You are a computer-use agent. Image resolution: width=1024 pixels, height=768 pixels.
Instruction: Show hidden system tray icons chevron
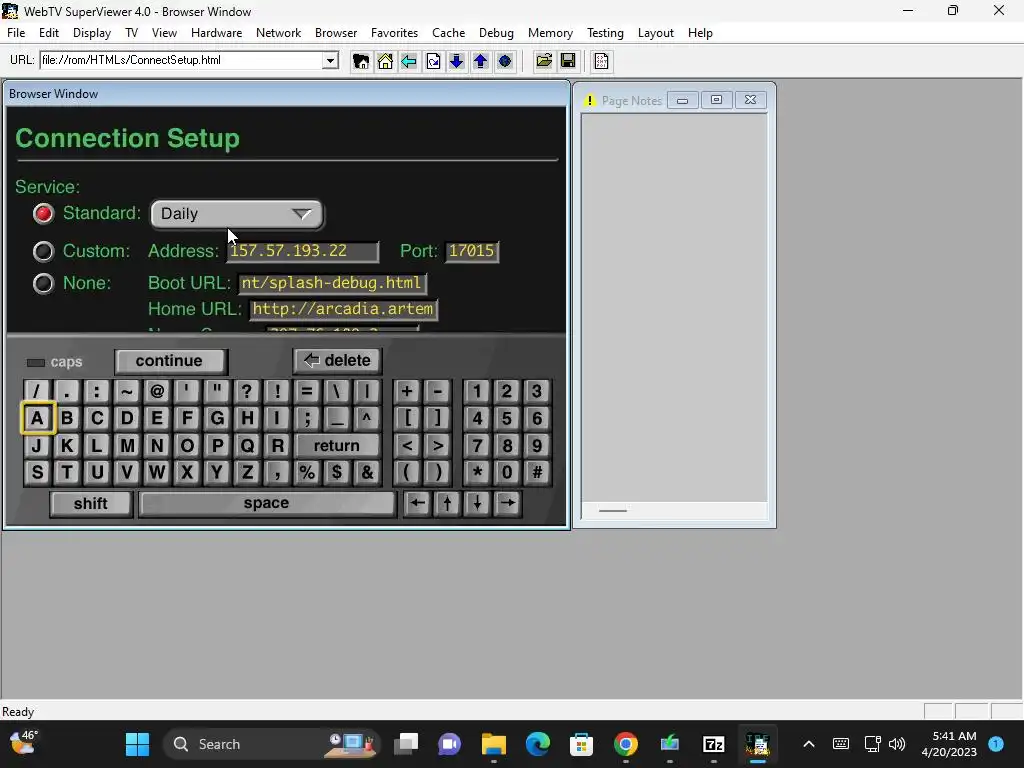pyautogui.click(x=808, y=744)
